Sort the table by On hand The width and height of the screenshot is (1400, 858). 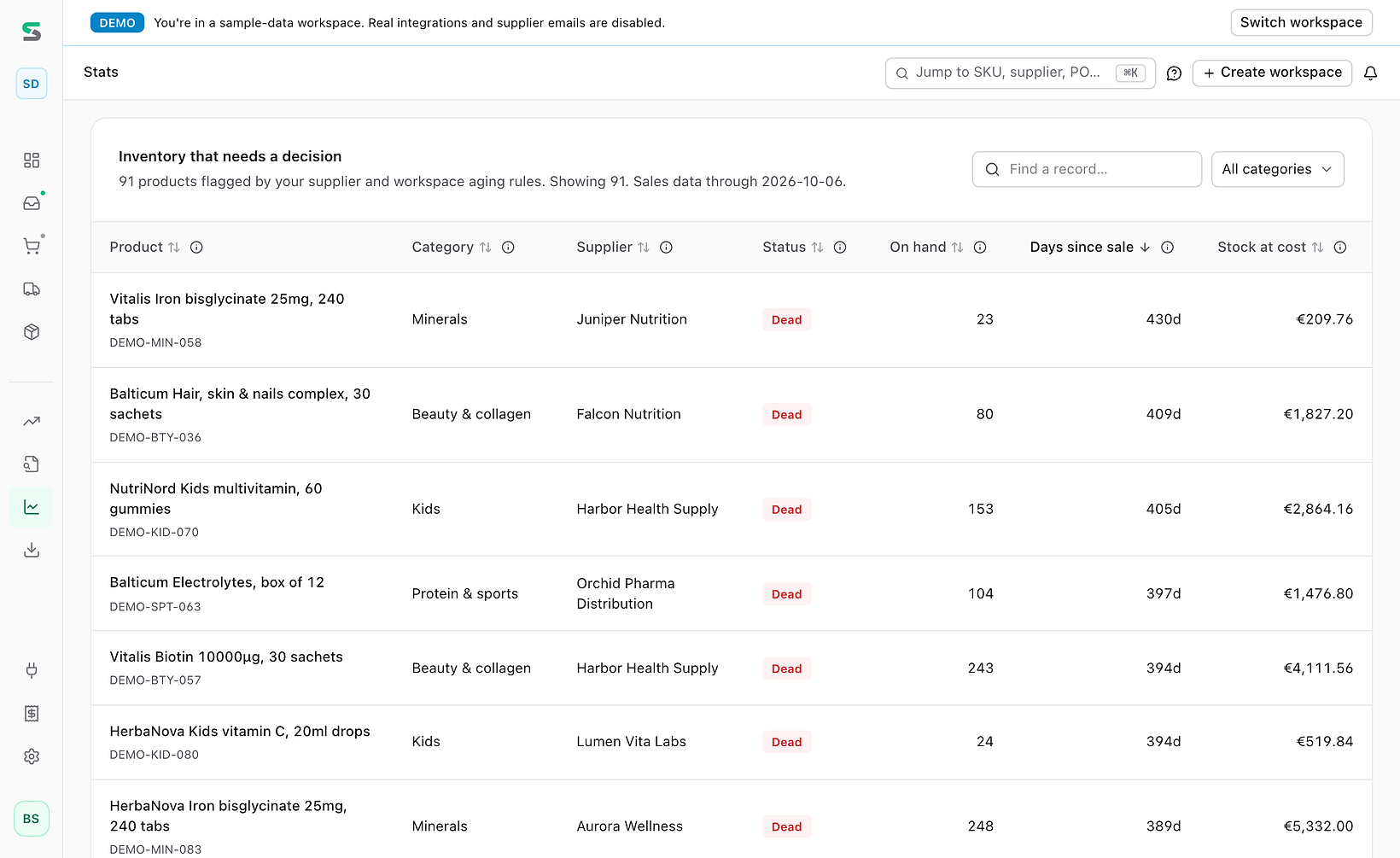coord(926,248)
